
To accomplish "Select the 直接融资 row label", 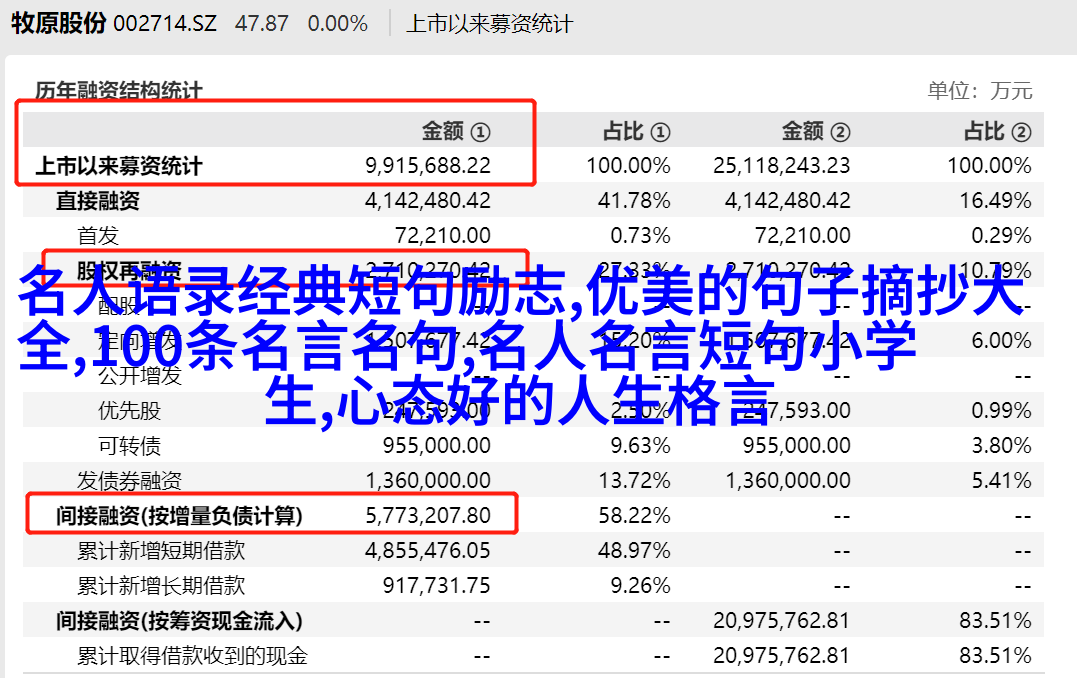I will pyautogui.click(x=98, y=201).
